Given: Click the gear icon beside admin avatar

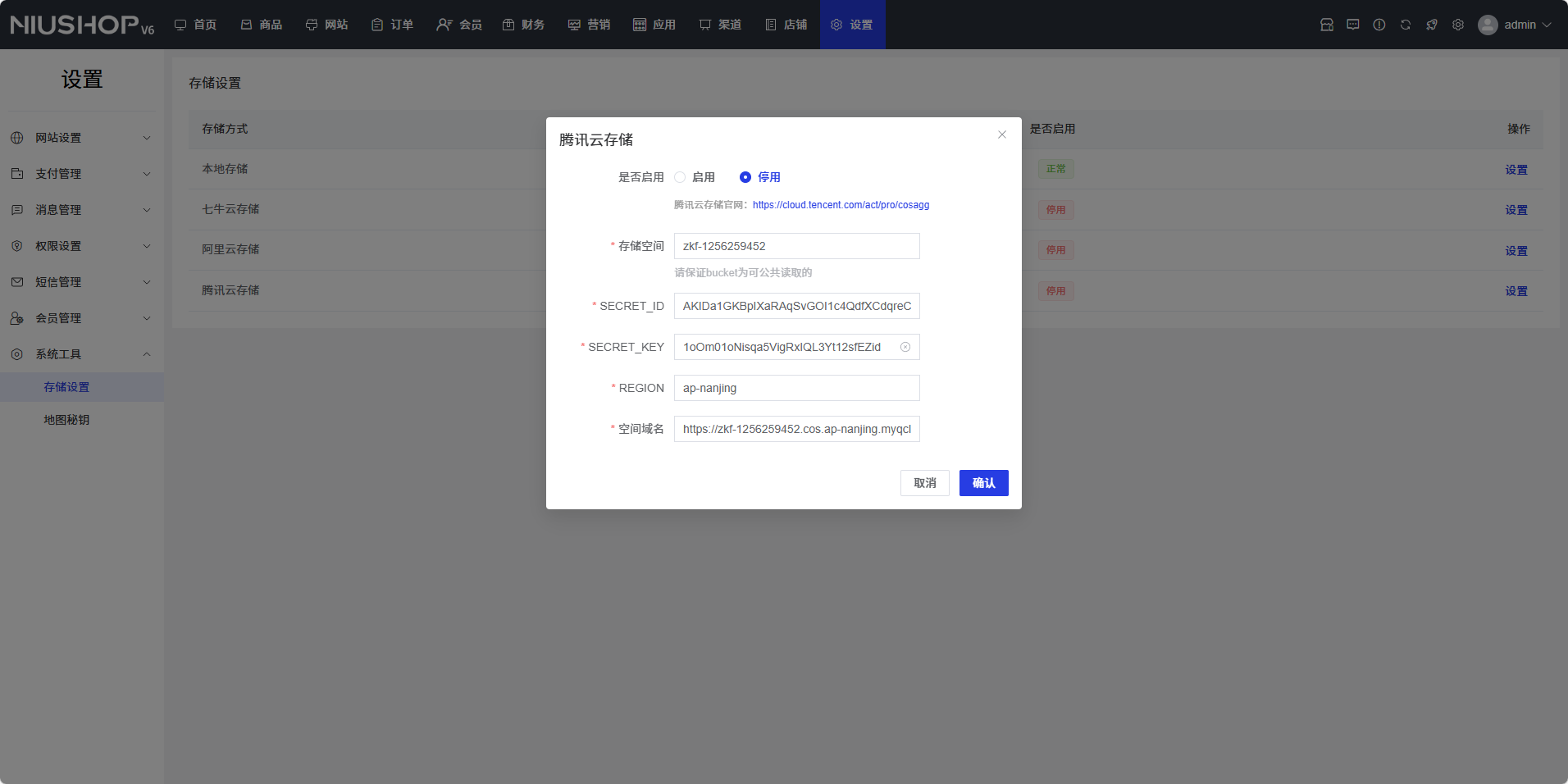Looking at the screenshot, I should pyautogui.click(x=1457, y=25).
